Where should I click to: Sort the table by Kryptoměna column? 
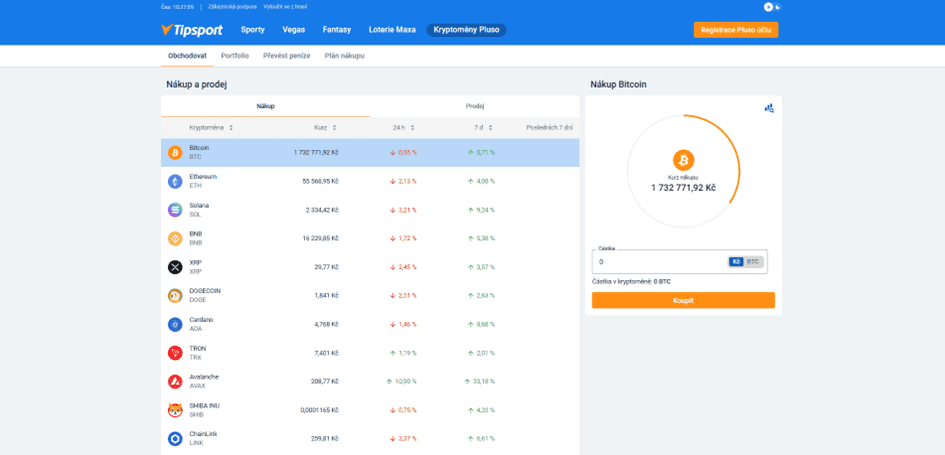point(211,128)
